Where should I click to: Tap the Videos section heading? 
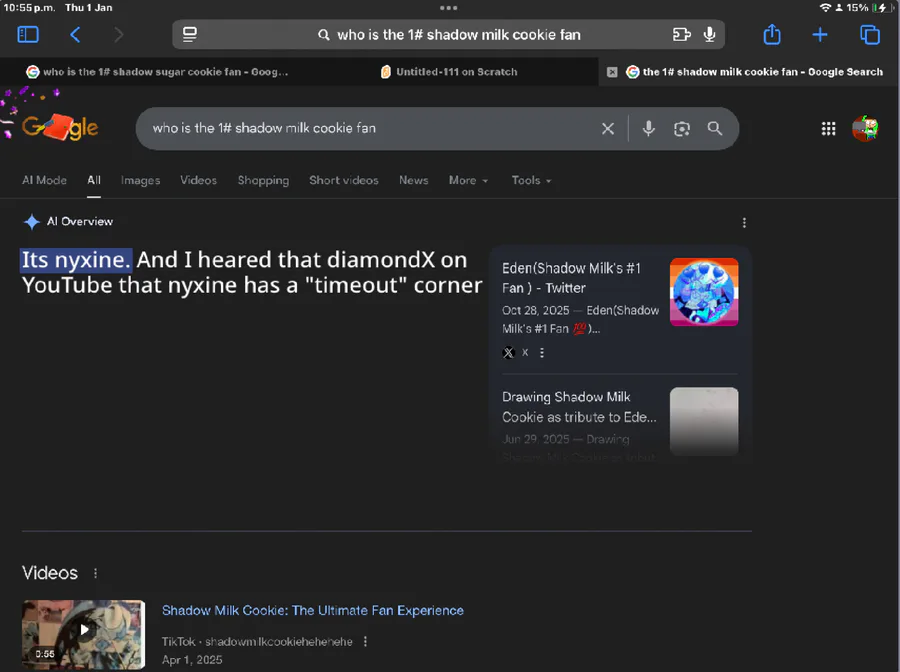pos(50,573)
